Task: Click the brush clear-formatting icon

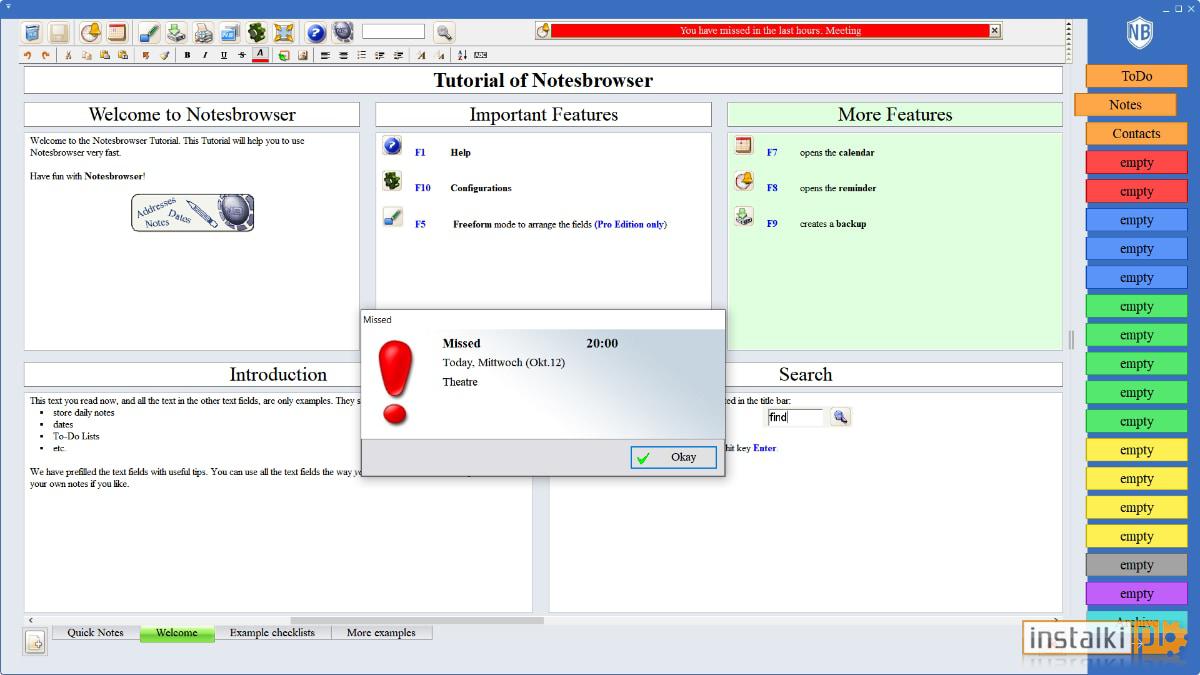Action: 163,55
